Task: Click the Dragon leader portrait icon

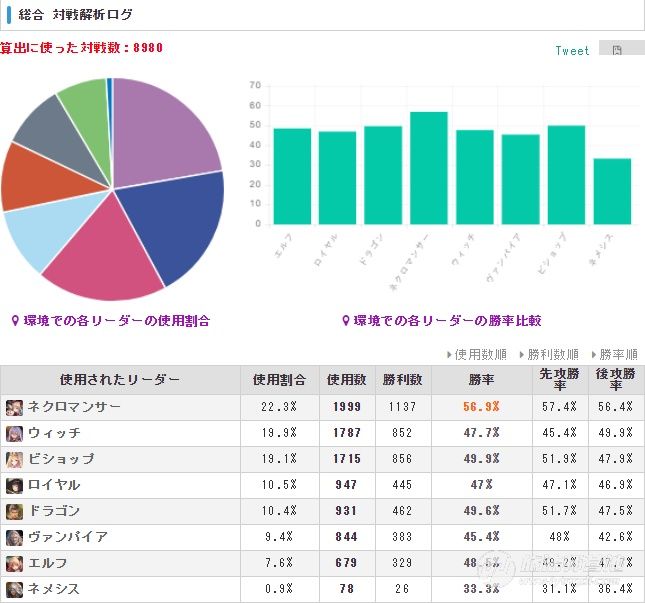Action: (x=14, y=511)
